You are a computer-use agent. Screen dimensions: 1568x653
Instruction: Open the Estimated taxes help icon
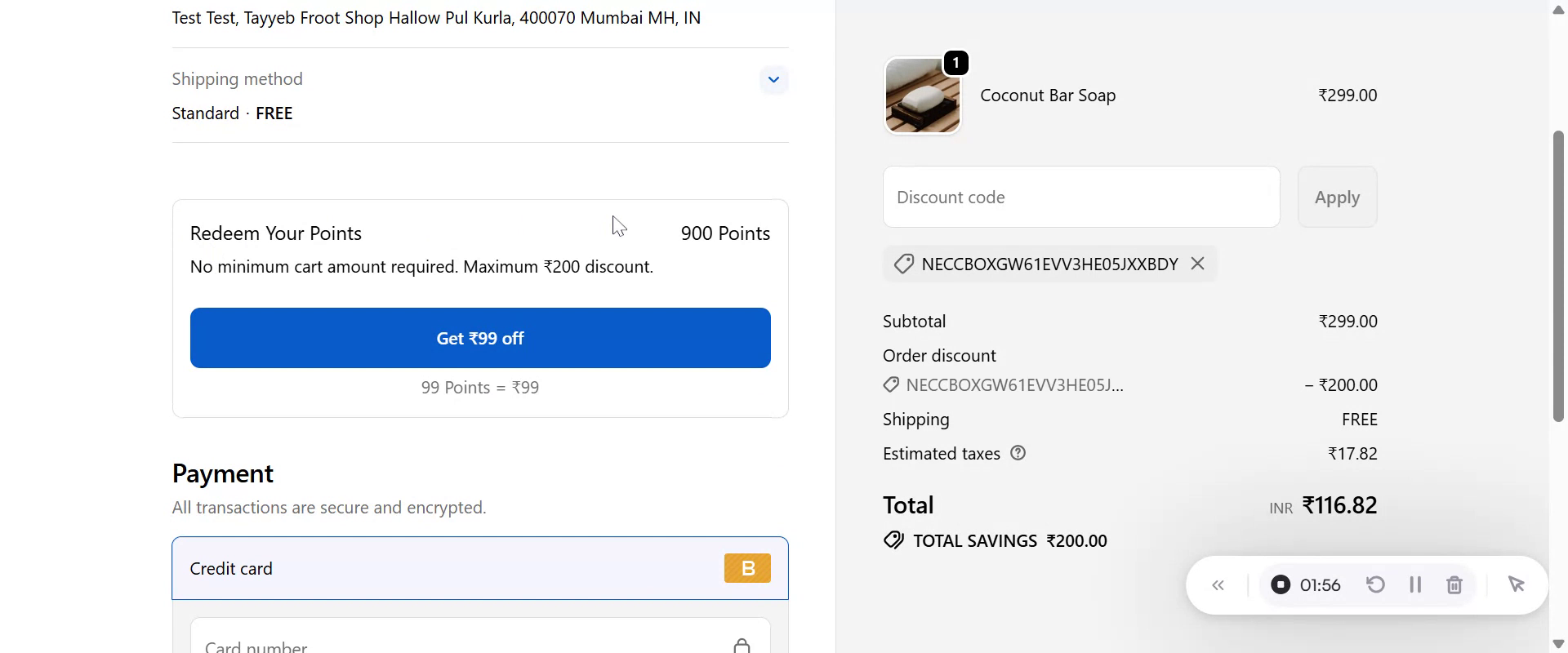[x=1018, y=453]
